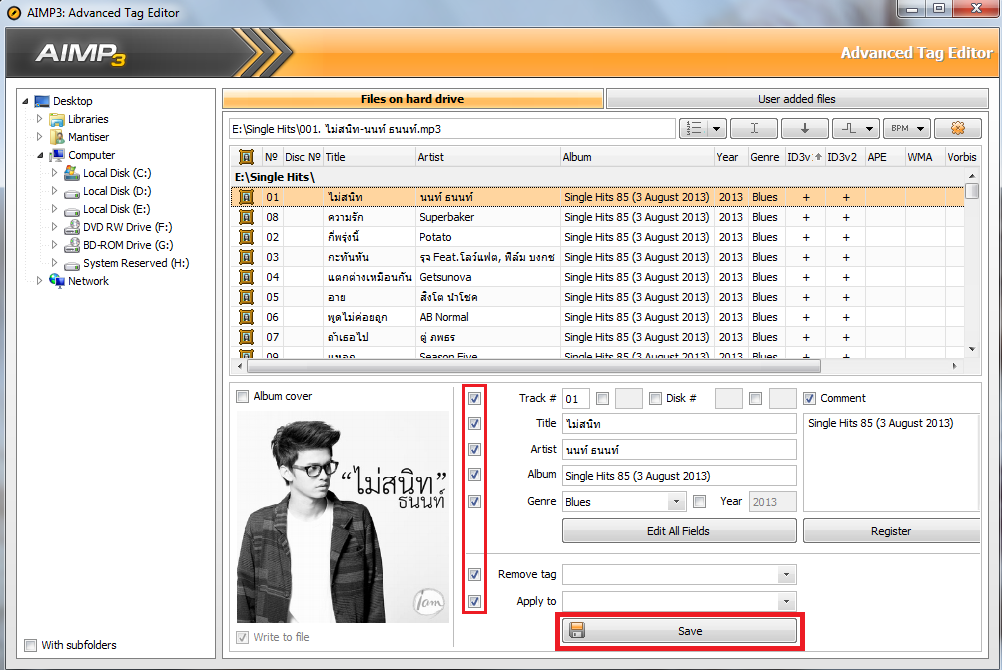The image size is (1002, 670).
Task: Click the Computer icon in tree
Action: click(x=58, y=155)
